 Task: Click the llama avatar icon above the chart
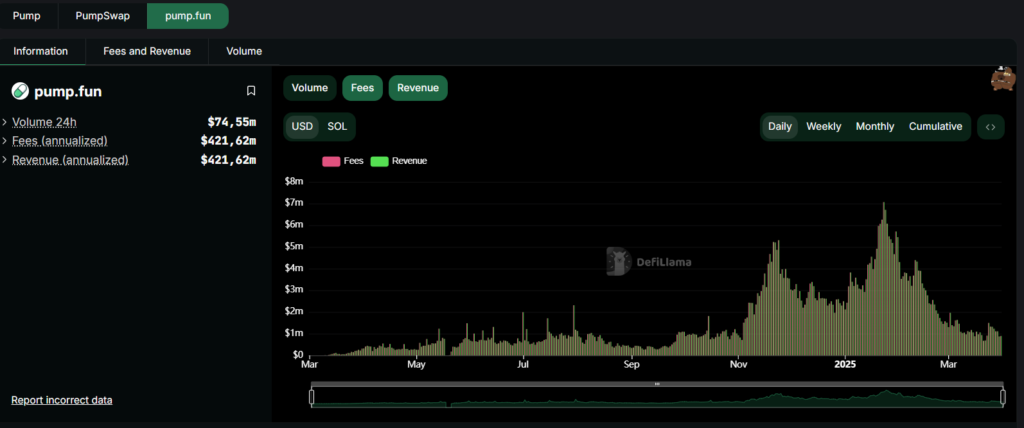pos(1001,78)
